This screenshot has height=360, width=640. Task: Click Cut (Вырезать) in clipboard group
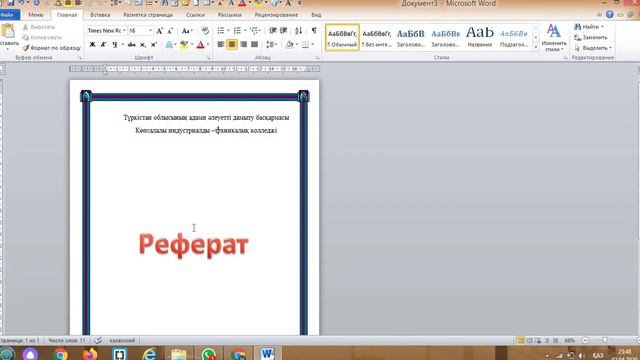(39, 27)
